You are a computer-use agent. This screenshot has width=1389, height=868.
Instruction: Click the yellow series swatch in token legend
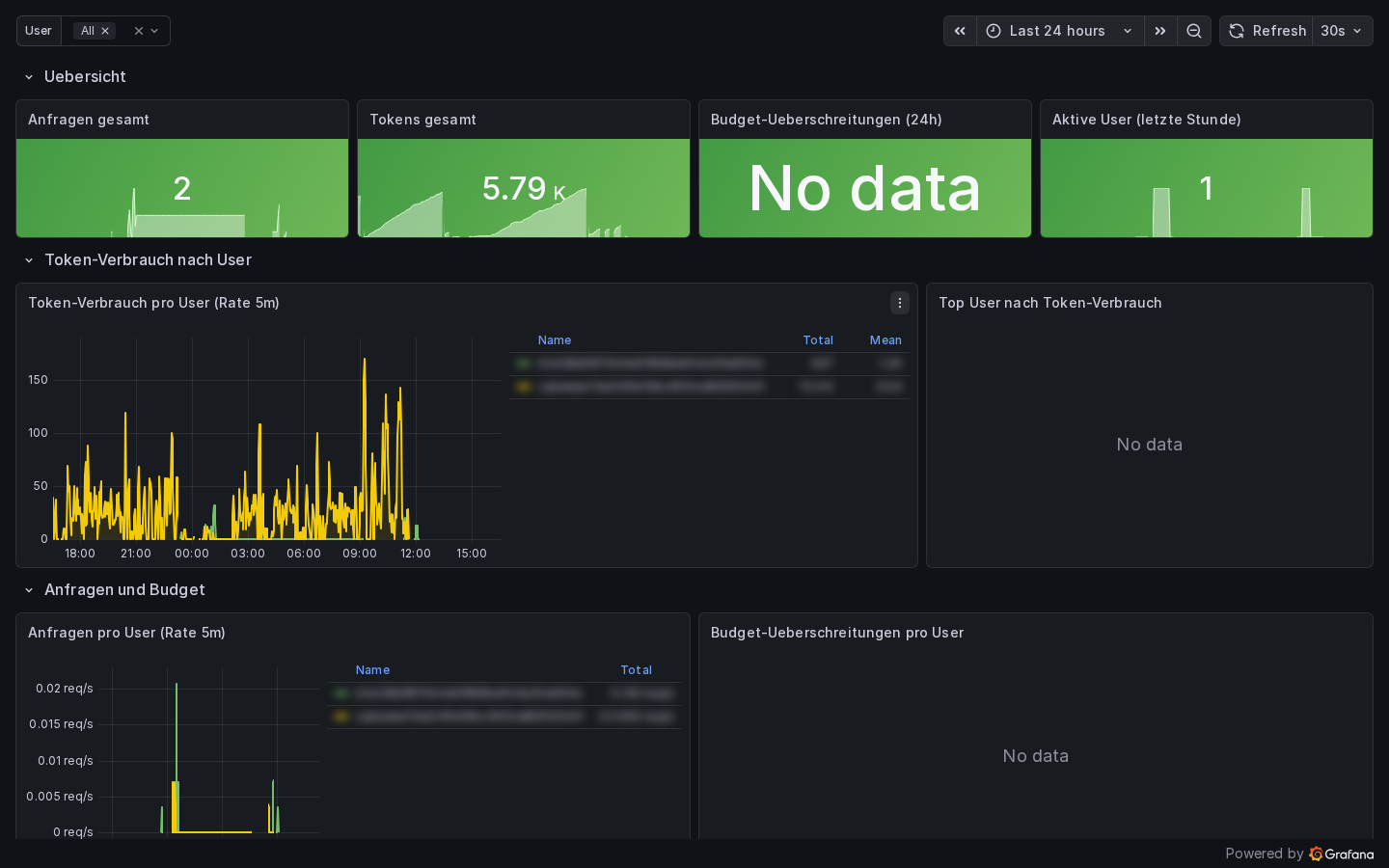(x=524, y=387)
